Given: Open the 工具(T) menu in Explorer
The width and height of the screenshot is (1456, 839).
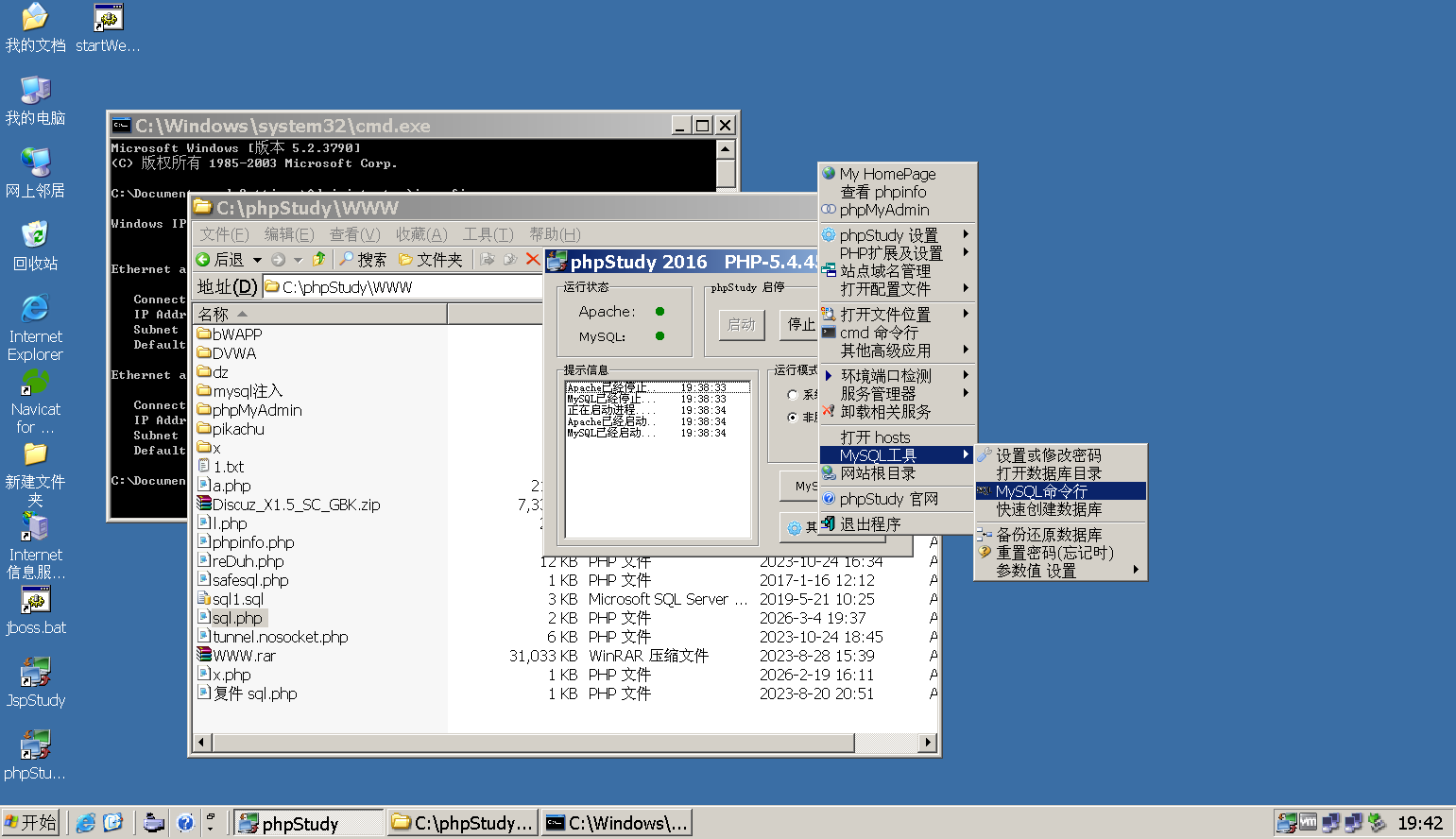Looking at the screenshot, I should 488,234.
